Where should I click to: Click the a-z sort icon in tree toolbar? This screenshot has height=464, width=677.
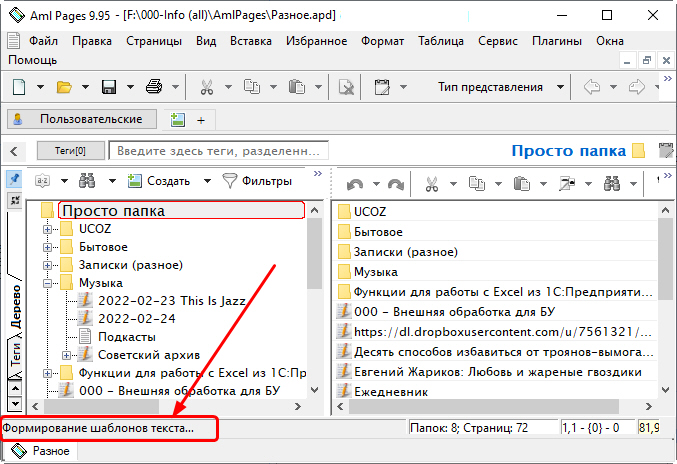(42, 181)
